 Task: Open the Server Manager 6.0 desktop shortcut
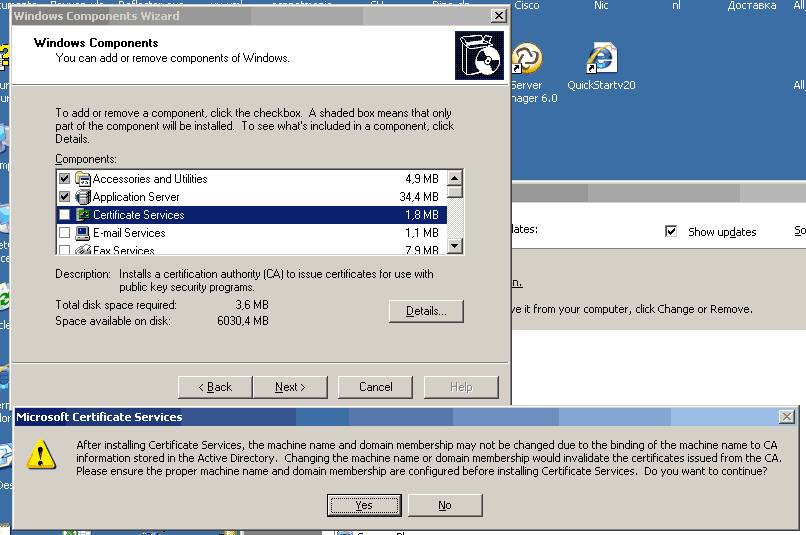pyautogui.click(x=529, y=72)
